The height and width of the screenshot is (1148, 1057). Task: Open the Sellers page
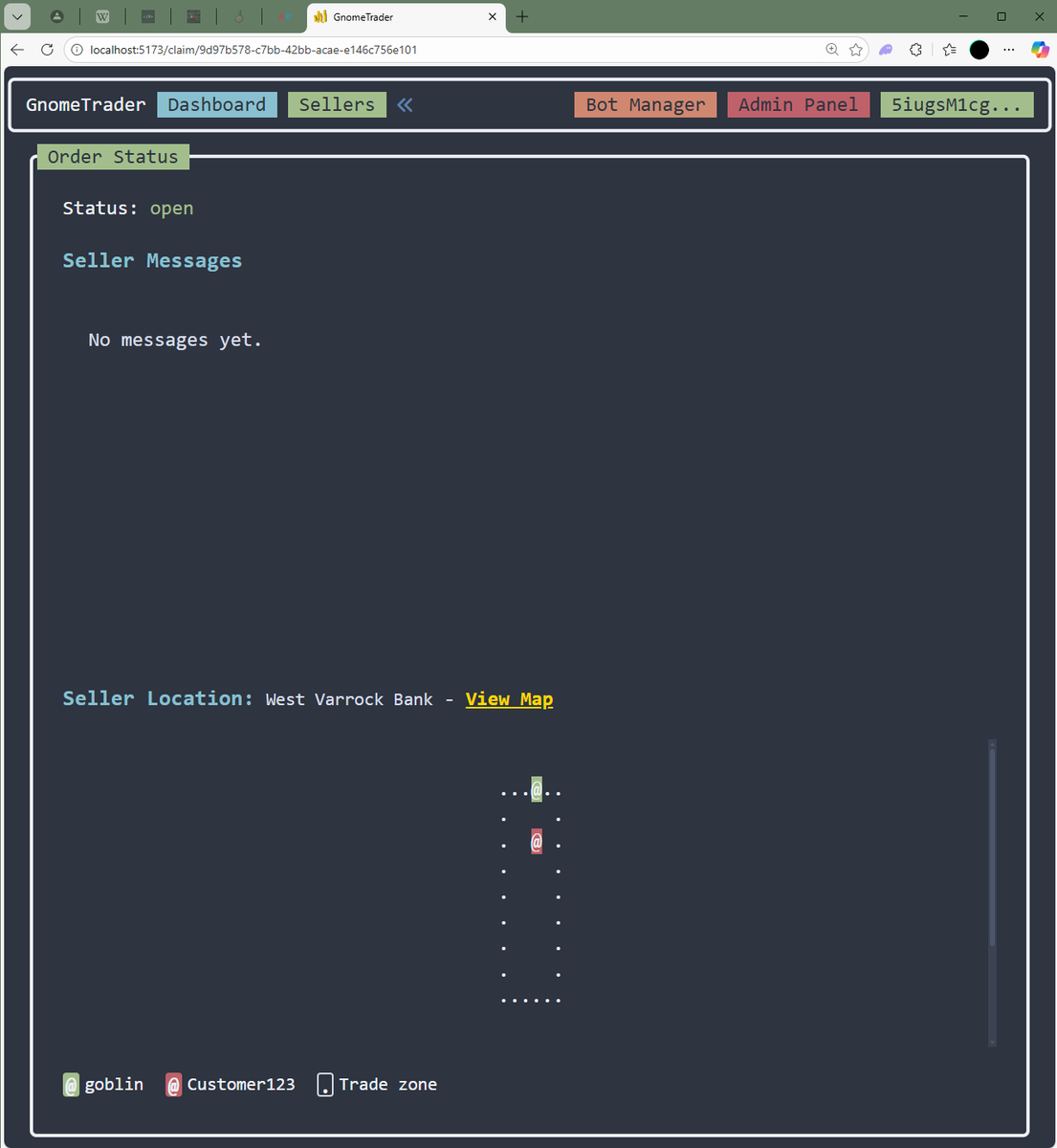point(337,105)
